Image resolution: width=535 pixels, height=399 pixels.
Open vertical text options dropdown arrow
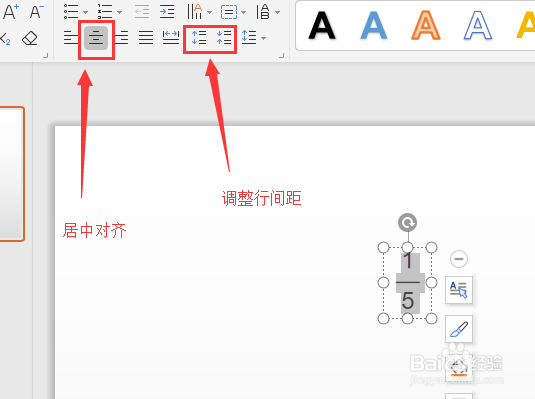click(x=277, y=12)
